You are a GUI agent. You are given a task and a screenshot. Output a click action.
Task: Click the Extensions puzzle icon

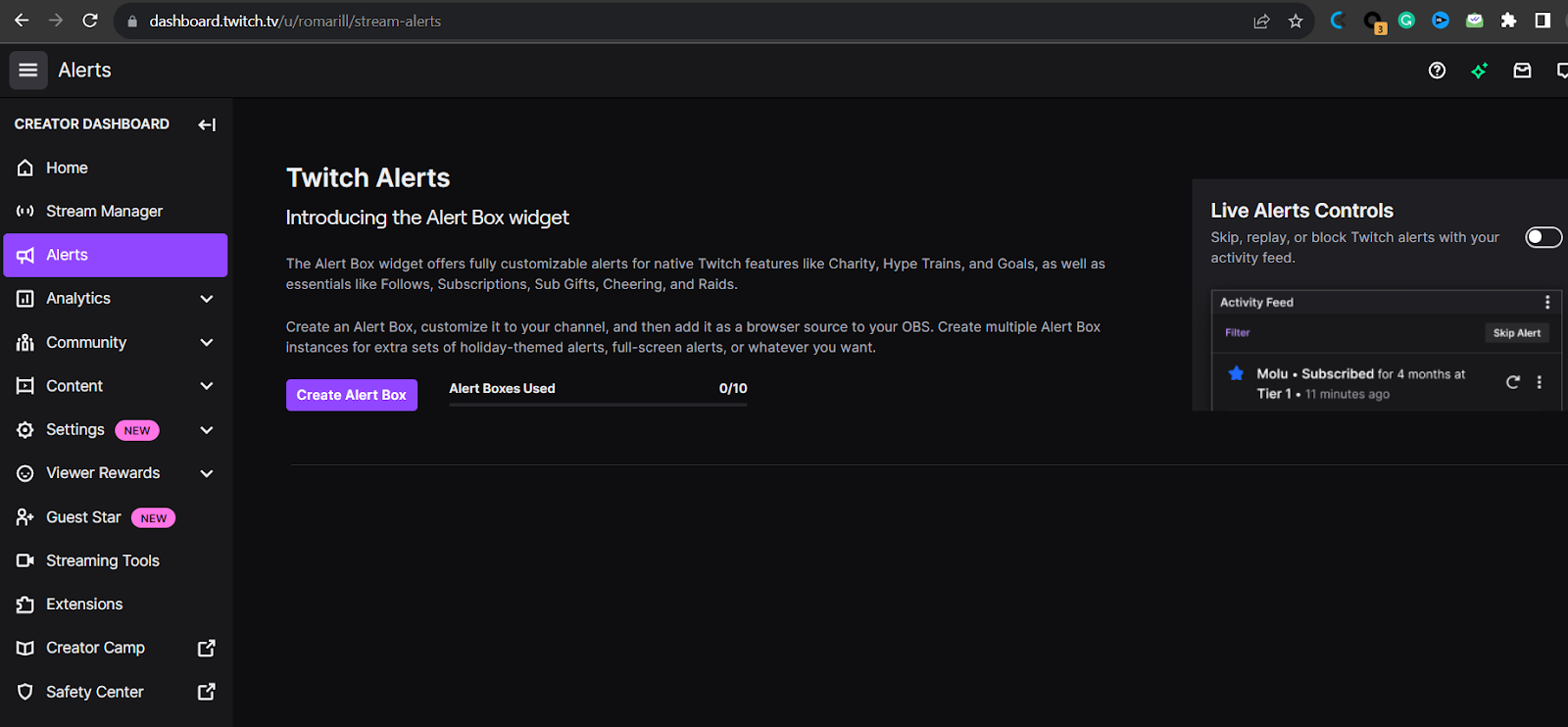(25, 605)
